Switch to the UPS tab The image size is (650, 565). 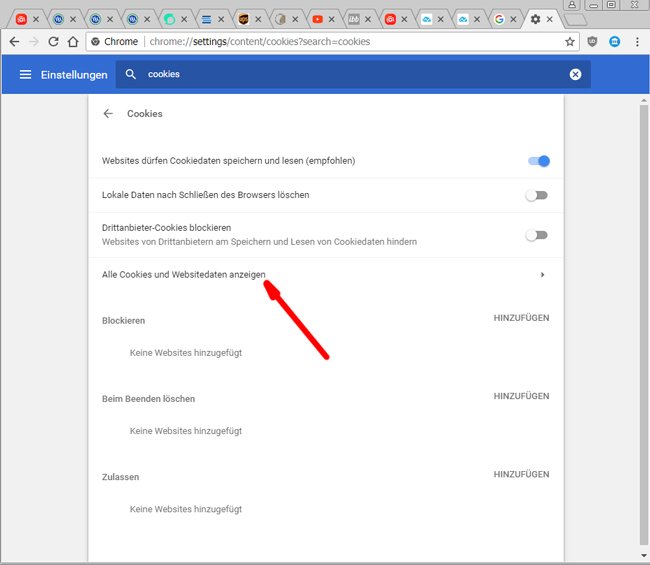point(244,19)
